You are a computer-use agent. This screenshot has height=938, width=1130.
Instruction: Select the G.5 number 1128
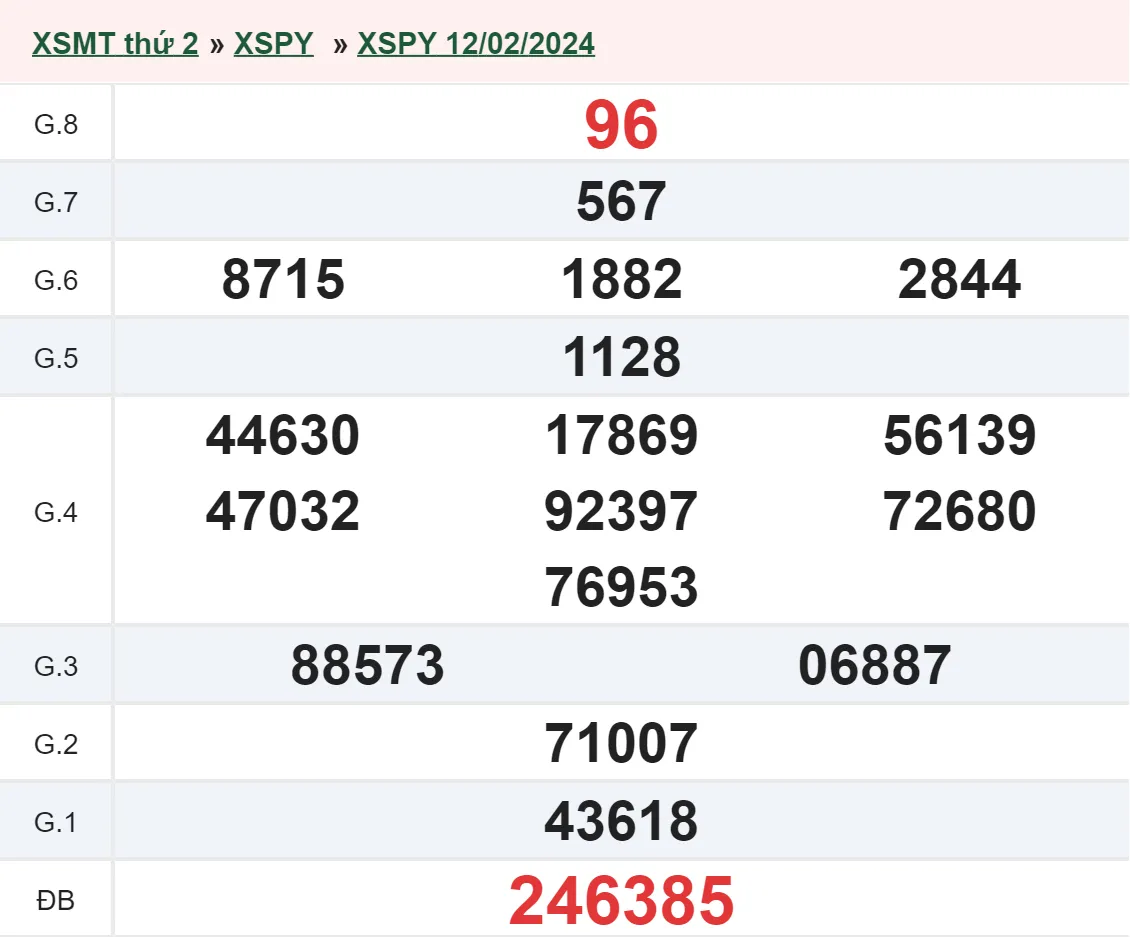pyautogui.click(x=621, y=357)
